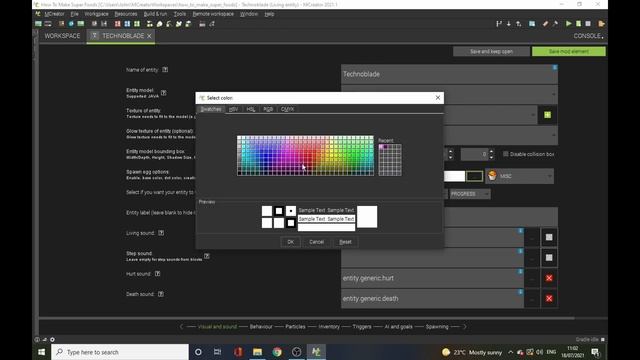Click the white square button in Living sound row
Viewport: 640px width, 360px height.
pos(549,237)
